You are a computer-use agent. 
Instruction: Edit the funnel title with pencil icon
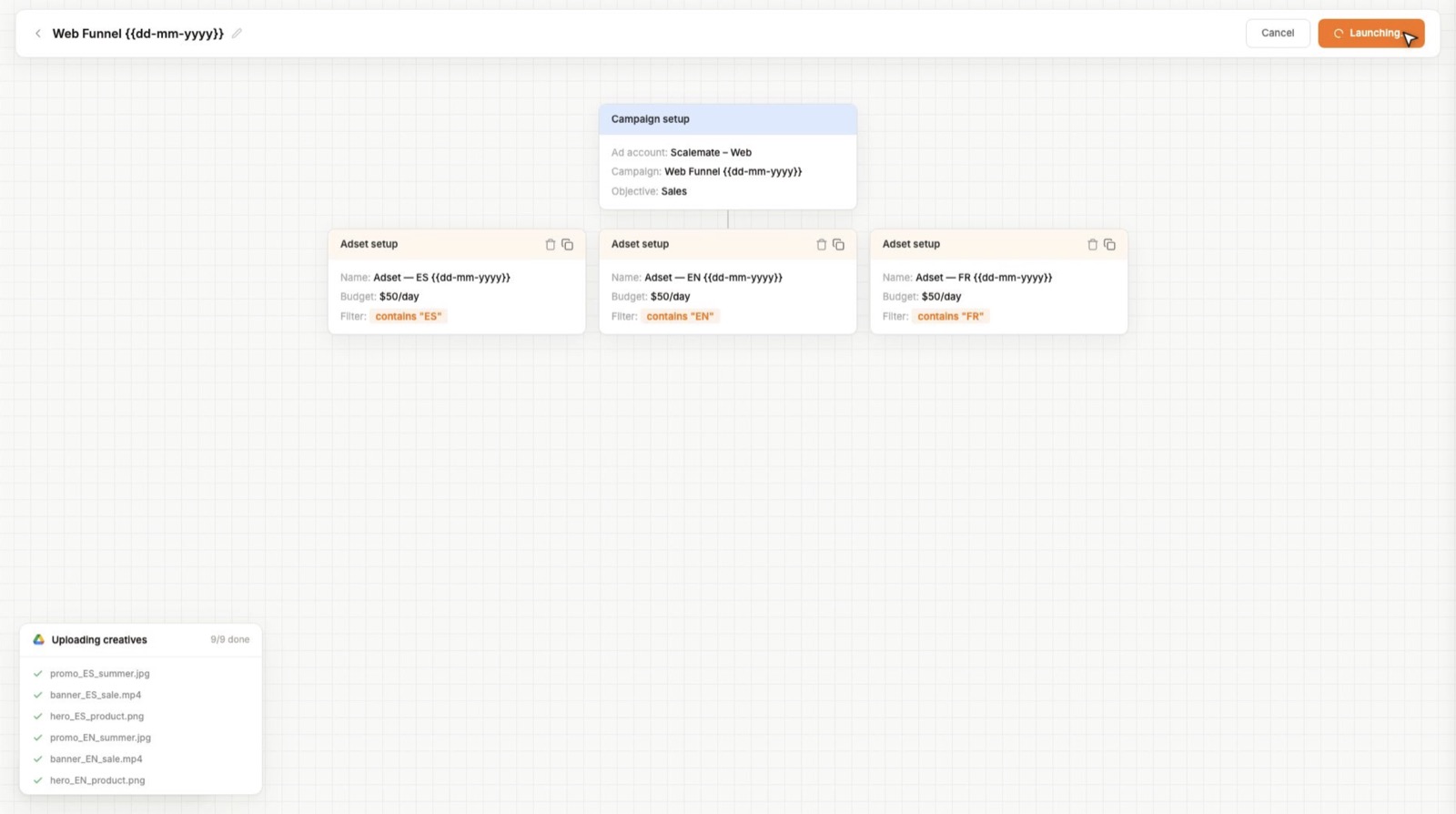(x=237, y=34)
